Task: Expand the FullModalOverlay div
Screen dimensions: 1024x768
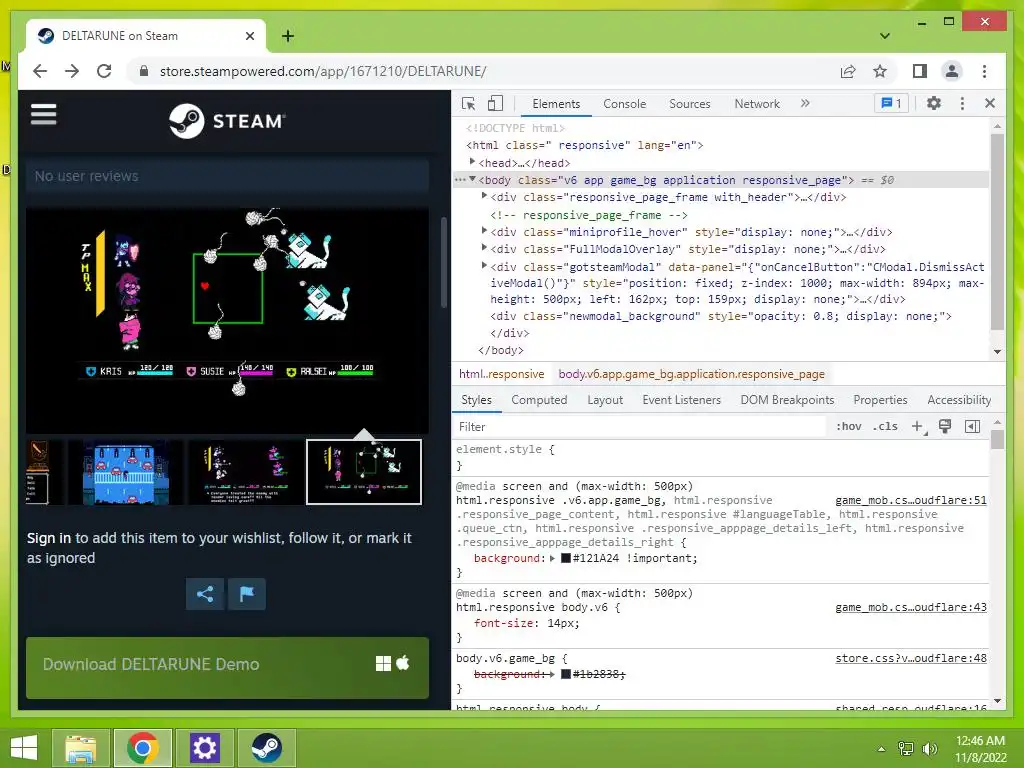Action: 484,248
